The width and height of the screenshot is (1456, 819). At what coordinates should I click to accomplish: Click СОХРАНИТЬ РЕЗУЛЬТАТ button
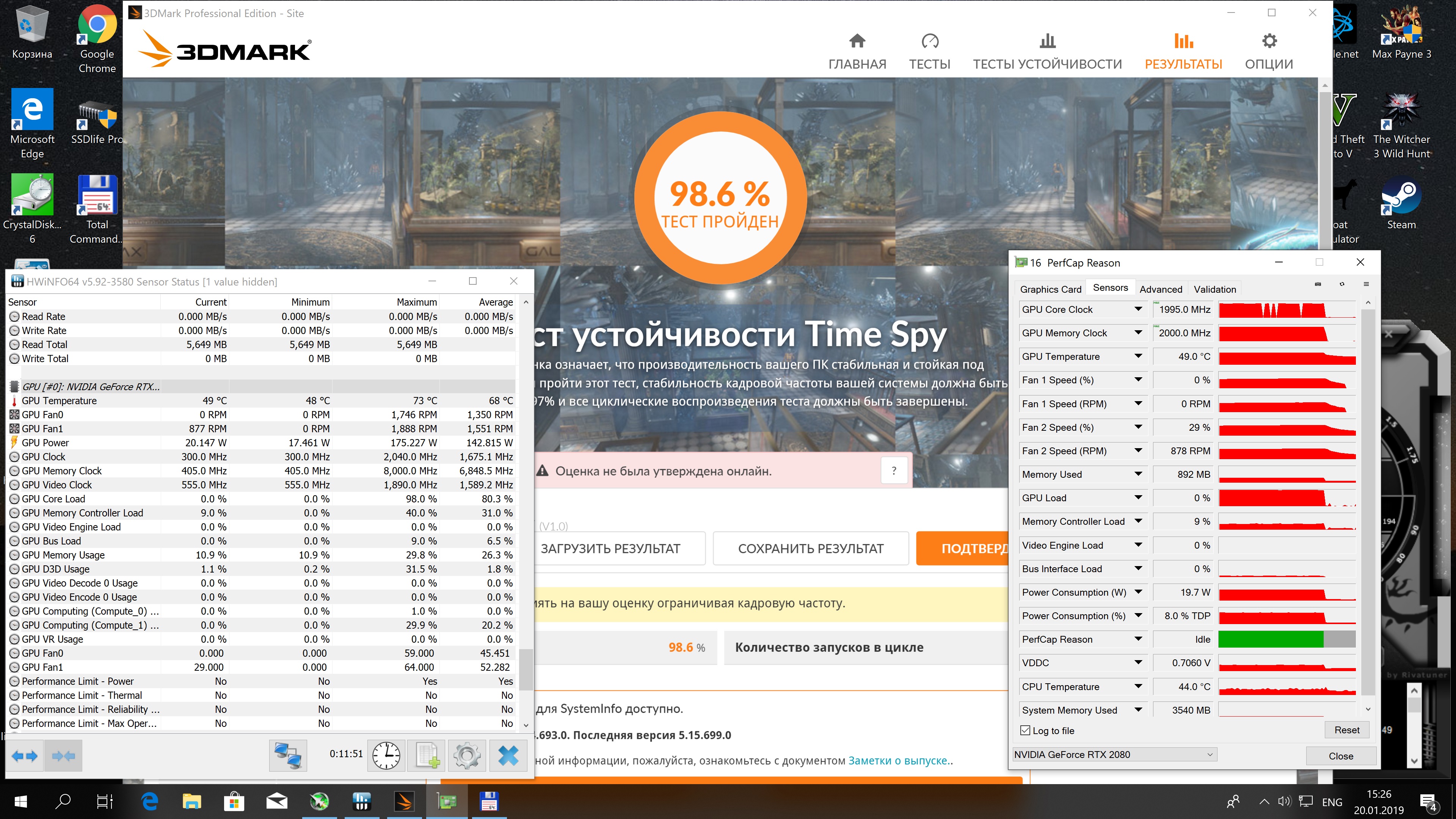pos(810,548)
